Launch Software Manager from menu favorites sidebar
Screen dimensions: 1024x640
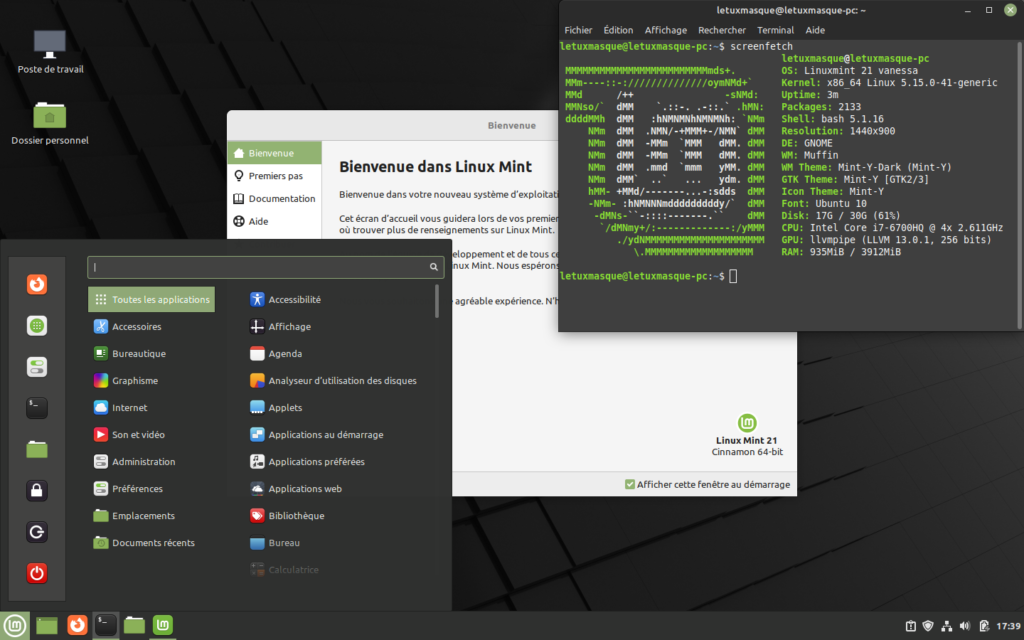(37, 325)
